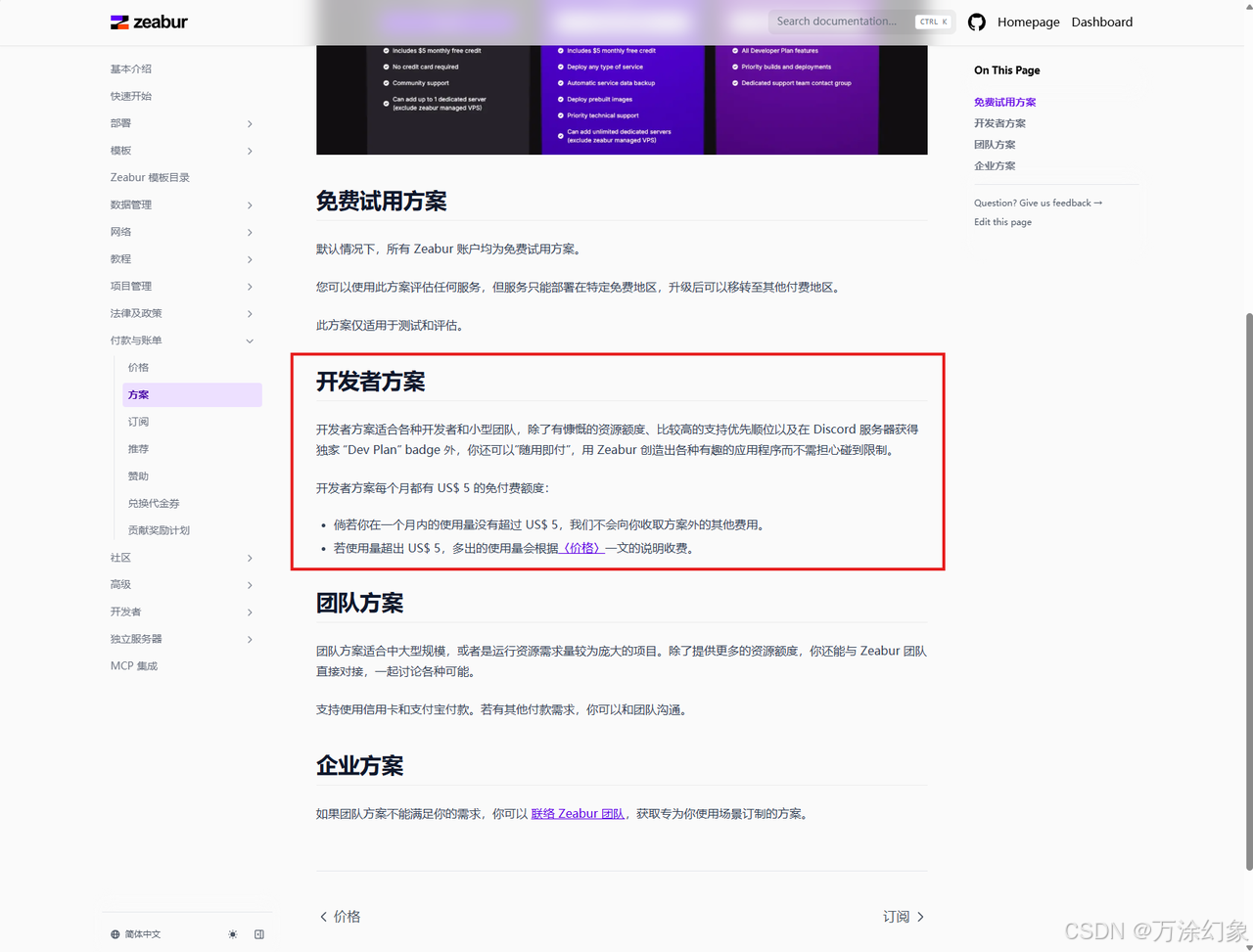Image resolution: width=1253 pixels, height=952 pixels.
Task: Go to next page 订阅 at bottom
Action: tap(904, 917)
